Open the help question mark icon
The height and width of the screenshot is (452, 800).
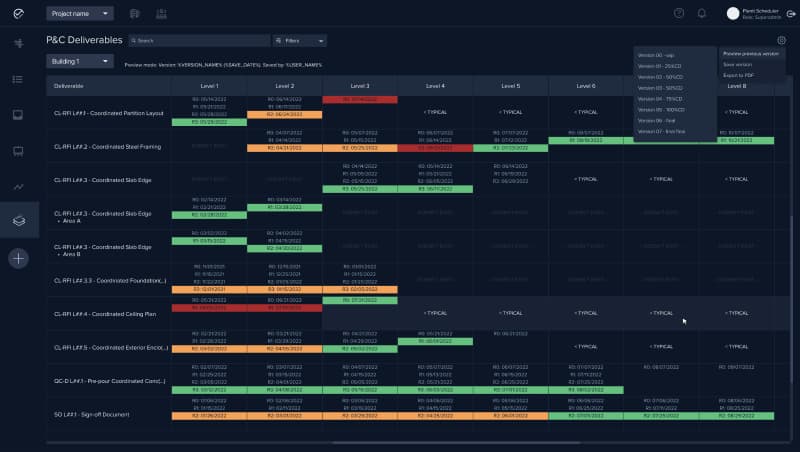point(679,13)
